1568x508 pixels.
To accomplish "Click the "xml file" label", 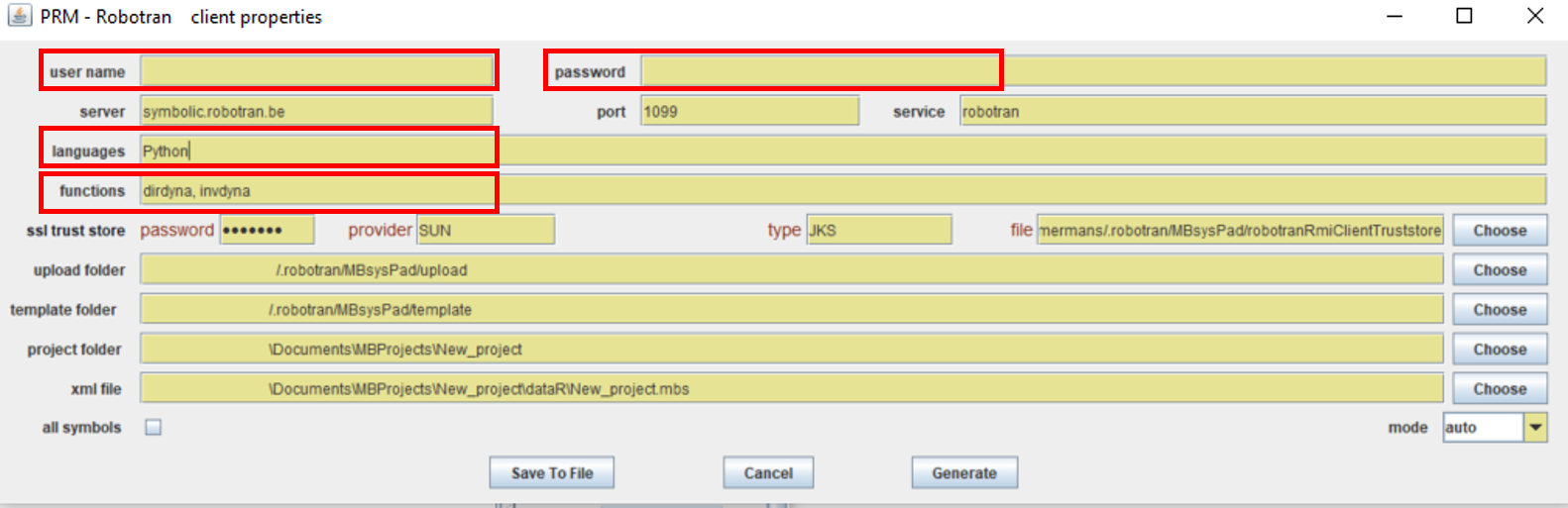I will click(96, 388).
